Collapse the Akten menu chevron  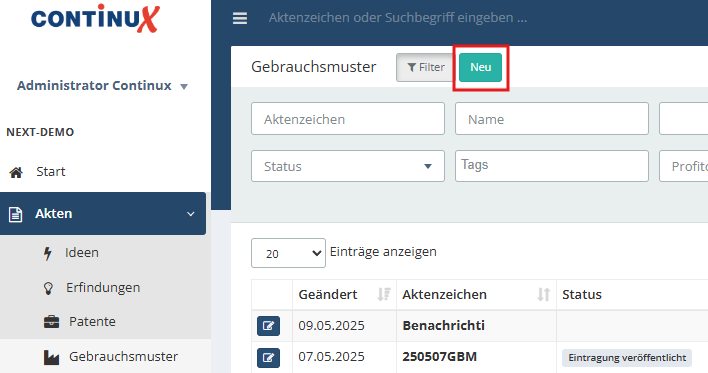click(191, 214)
